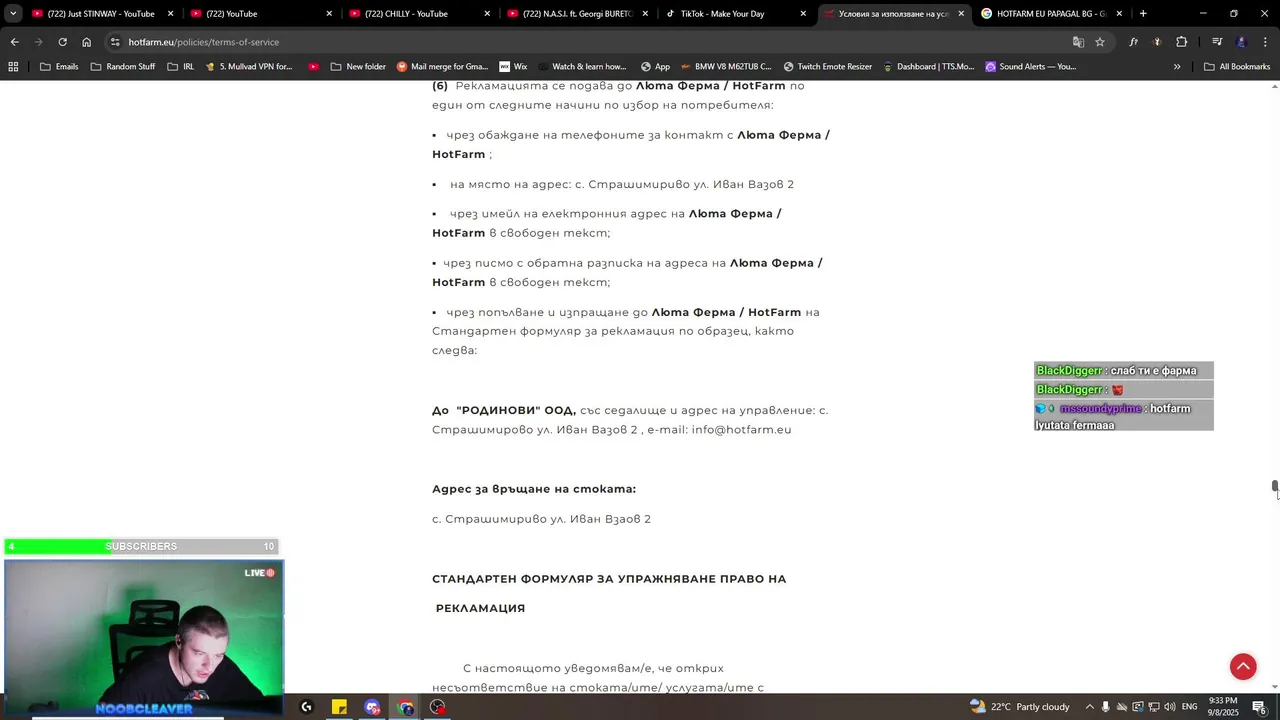Image resolution: width=1280 pixels, height=720 pixels.
Task: Open the Random Stuff bookmark folder
Action: tap(123, 67)
